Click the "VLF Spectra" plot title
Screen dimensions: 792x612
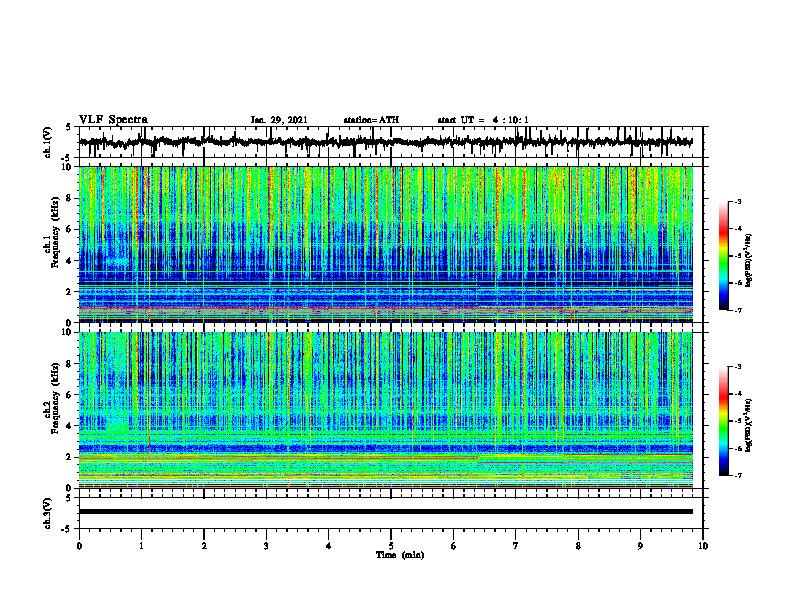tap(113, 120)
